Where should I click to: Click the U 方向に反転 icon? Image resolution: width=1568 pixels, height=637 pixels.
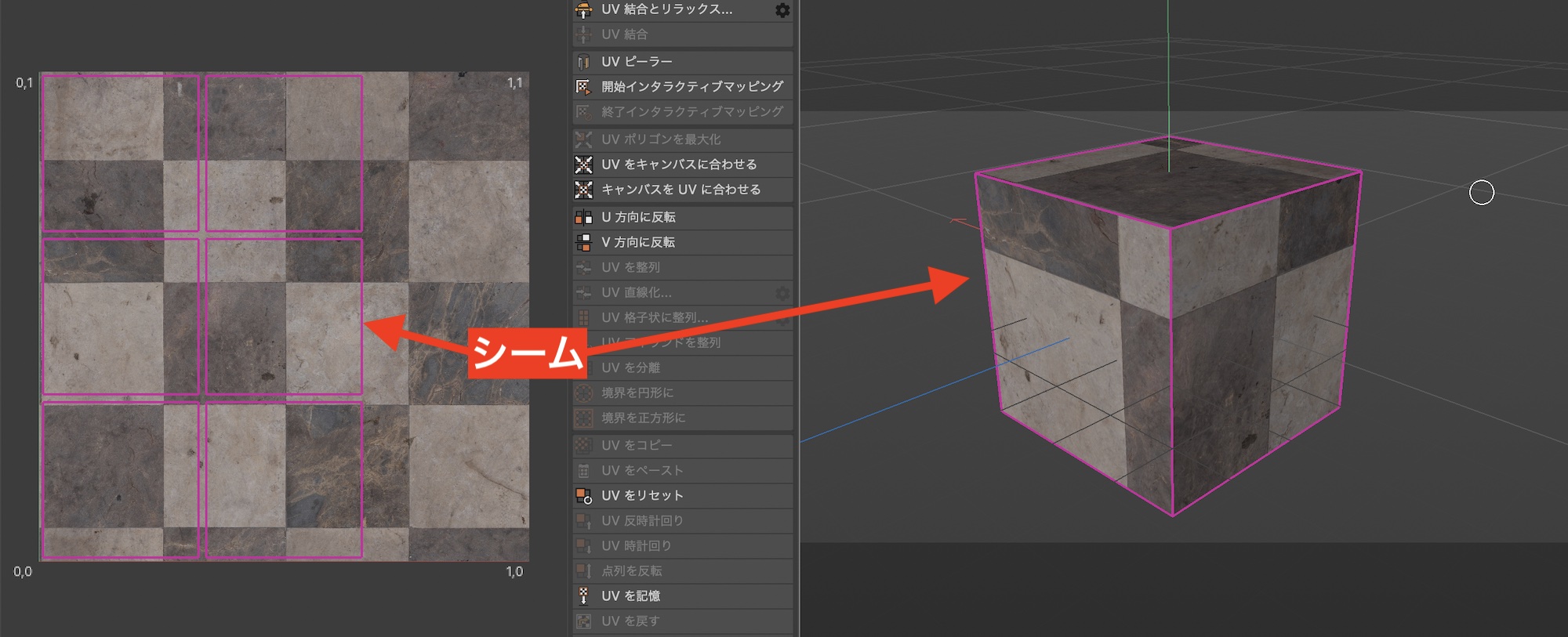(x=583, y=217)
